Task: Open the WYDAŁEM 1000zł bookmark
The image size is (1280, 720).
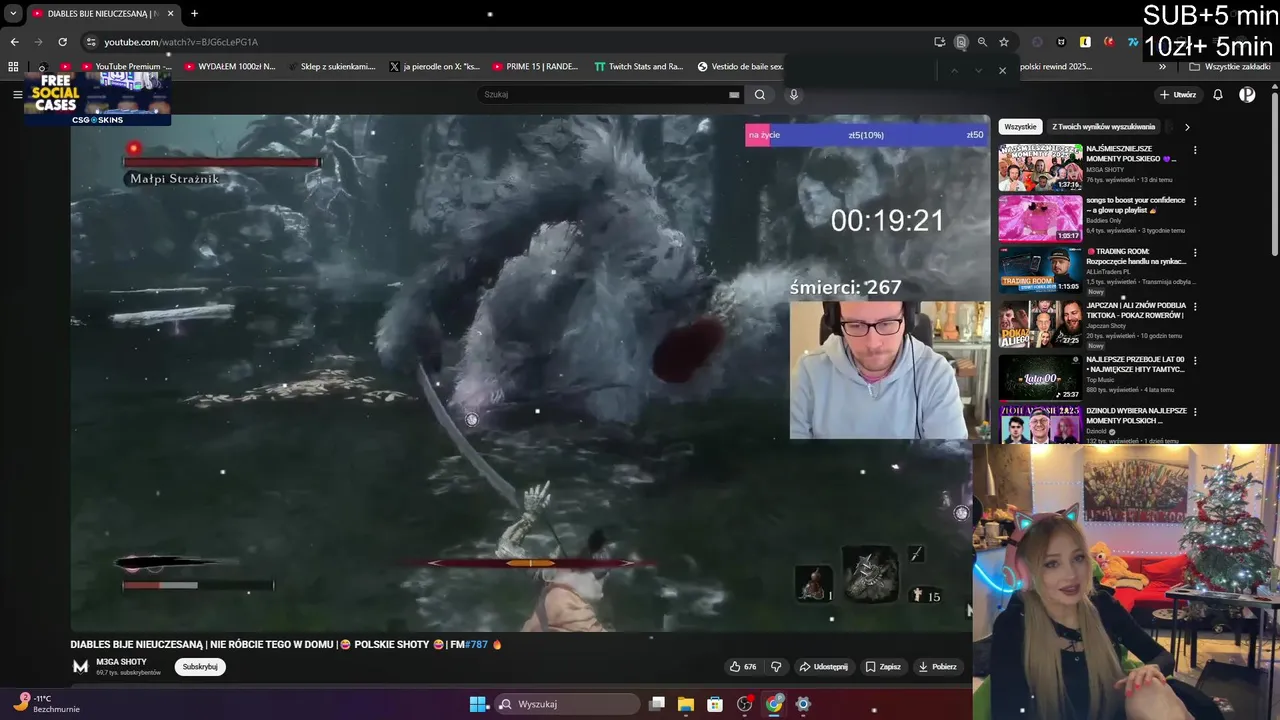Action: coord(230,67)
